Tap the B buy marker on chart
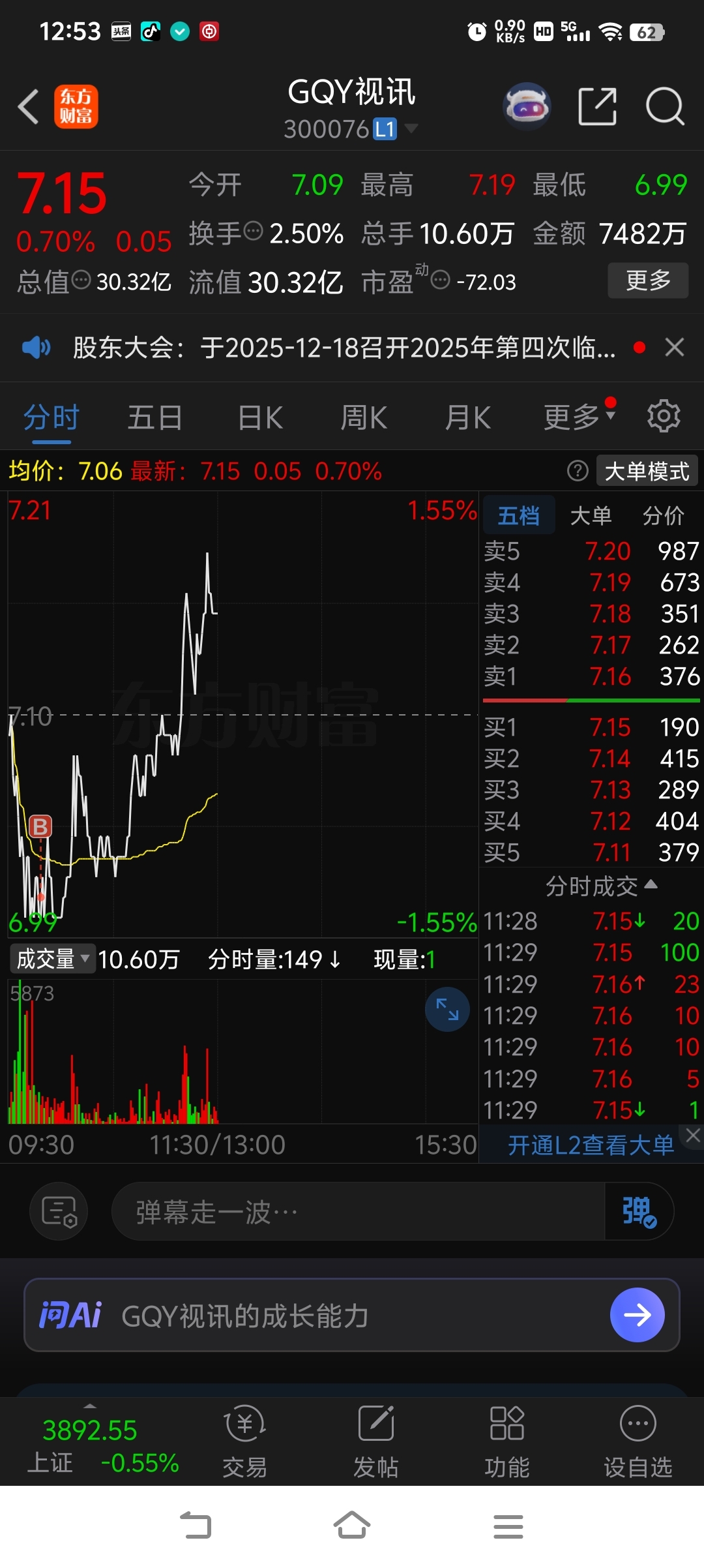Viewport: 704px width, 1568px height. click(40, 826)
